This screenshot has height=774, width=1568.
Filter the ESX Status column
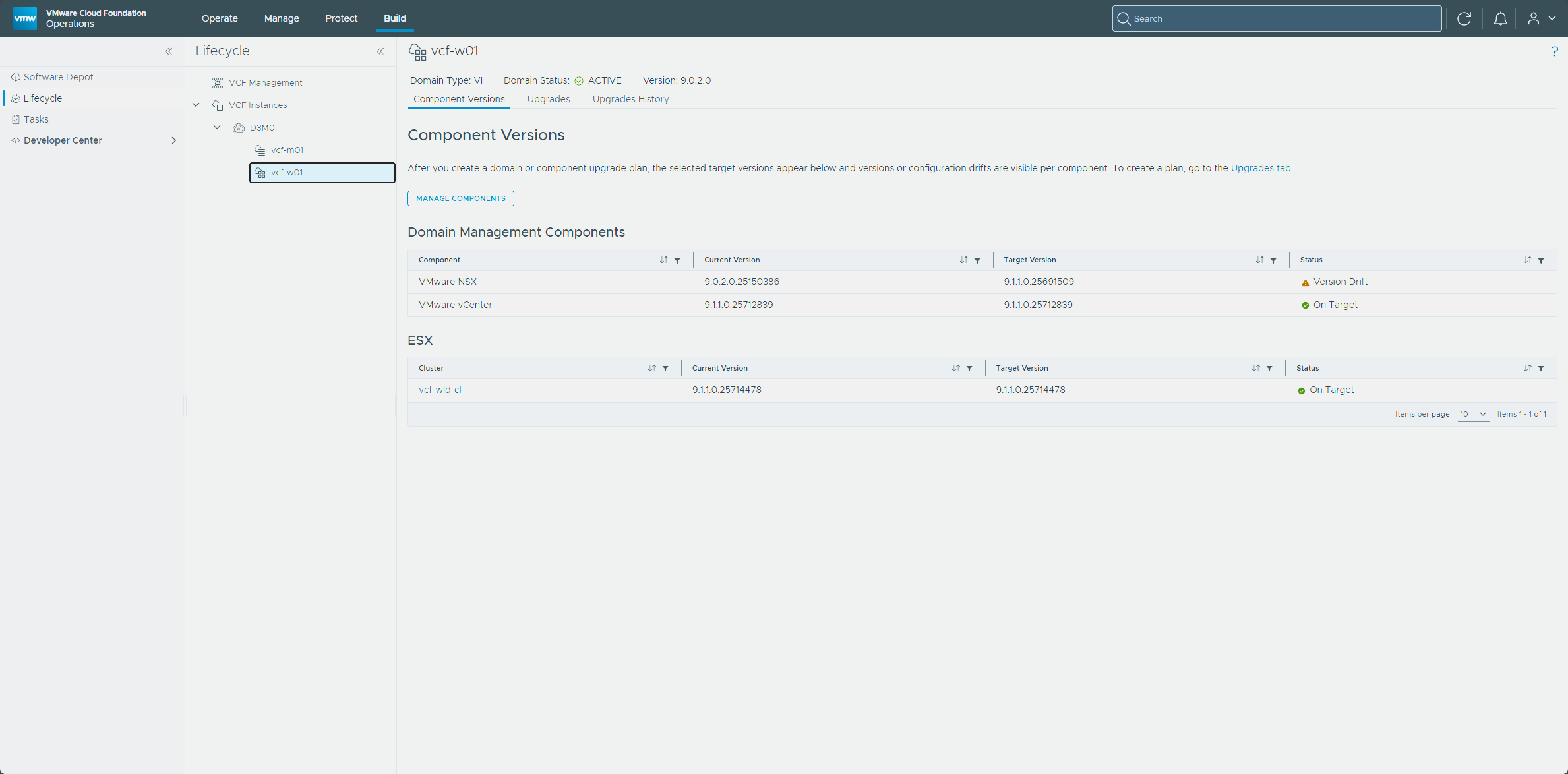(x=1541, y=369)
